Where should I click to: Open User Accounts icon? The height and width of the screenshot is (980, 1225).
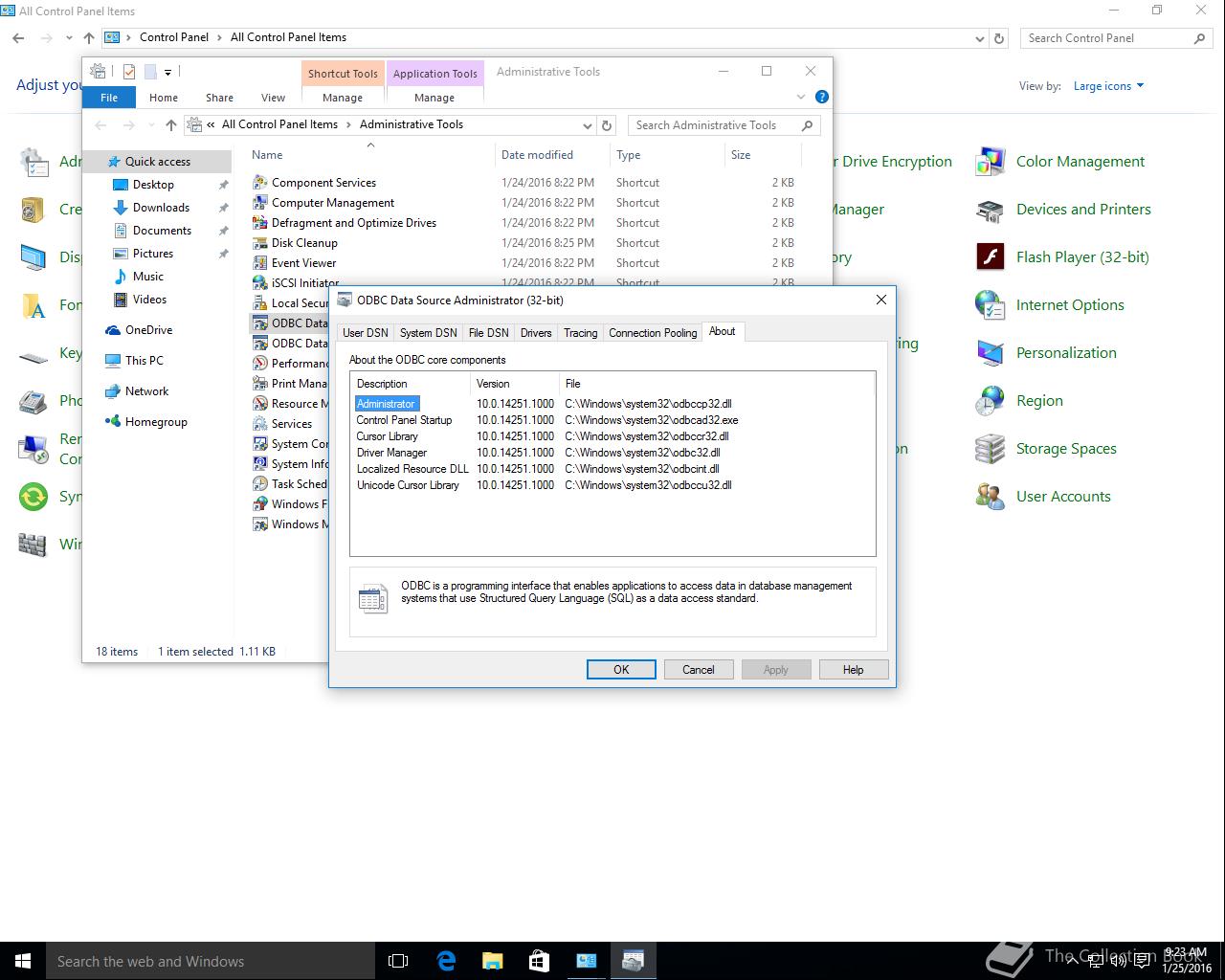[x=991, y=497]
